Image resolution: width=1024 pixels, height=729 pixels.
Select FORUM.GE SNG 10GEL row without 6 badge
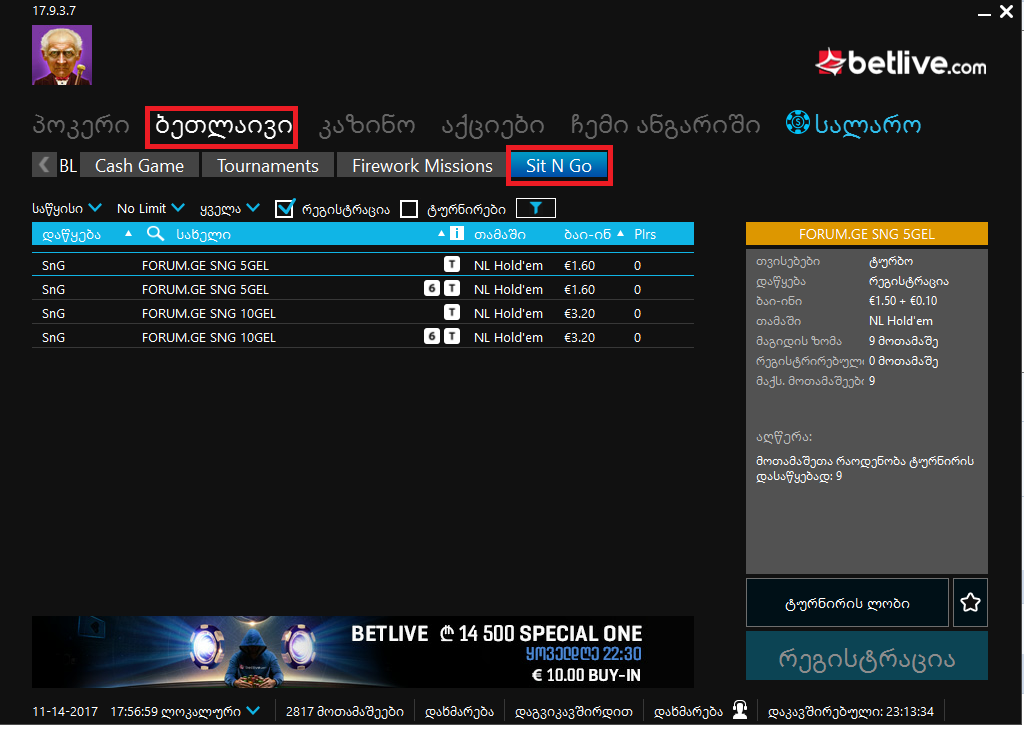point(362,313)
